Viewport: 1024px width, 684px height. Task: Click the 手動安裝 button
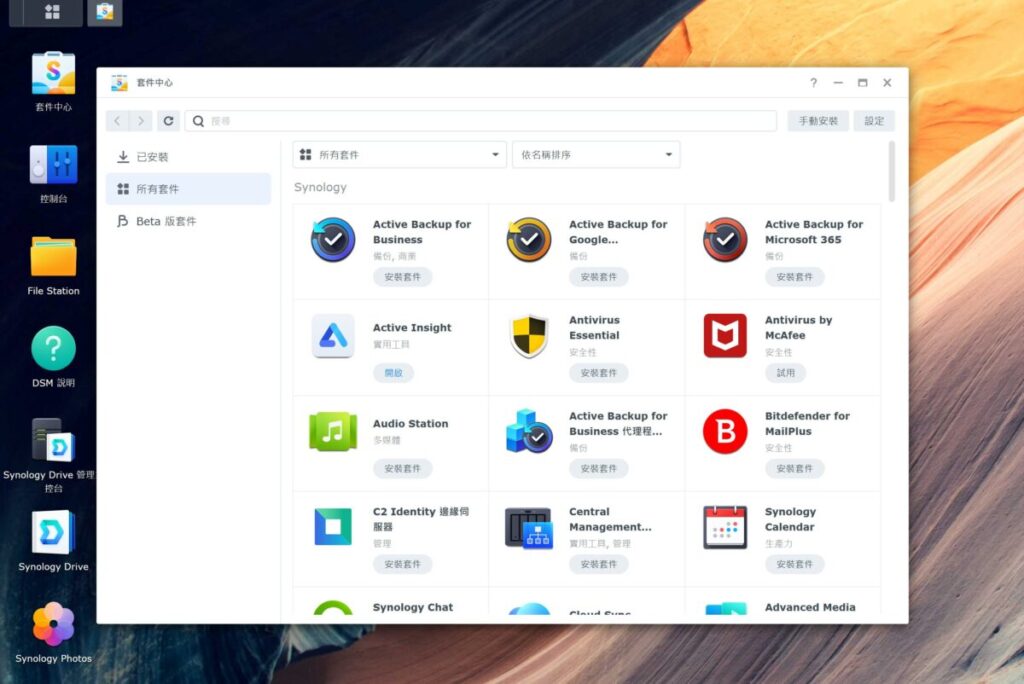818,121
